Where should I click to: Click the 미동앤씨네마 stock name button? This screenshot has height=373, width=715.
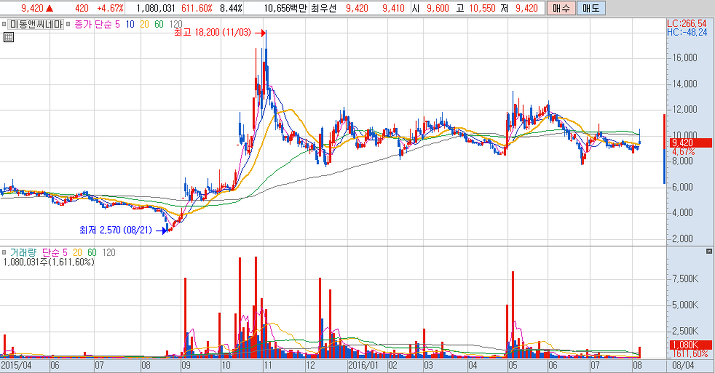point(36,24)
